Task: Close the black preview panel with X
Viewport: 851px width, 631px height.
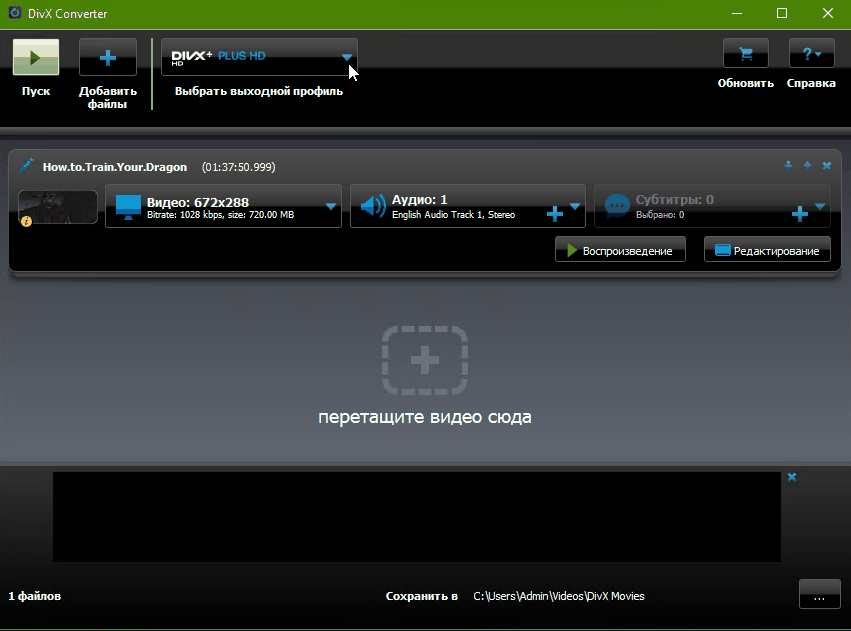Action: (x=792, y=477)
